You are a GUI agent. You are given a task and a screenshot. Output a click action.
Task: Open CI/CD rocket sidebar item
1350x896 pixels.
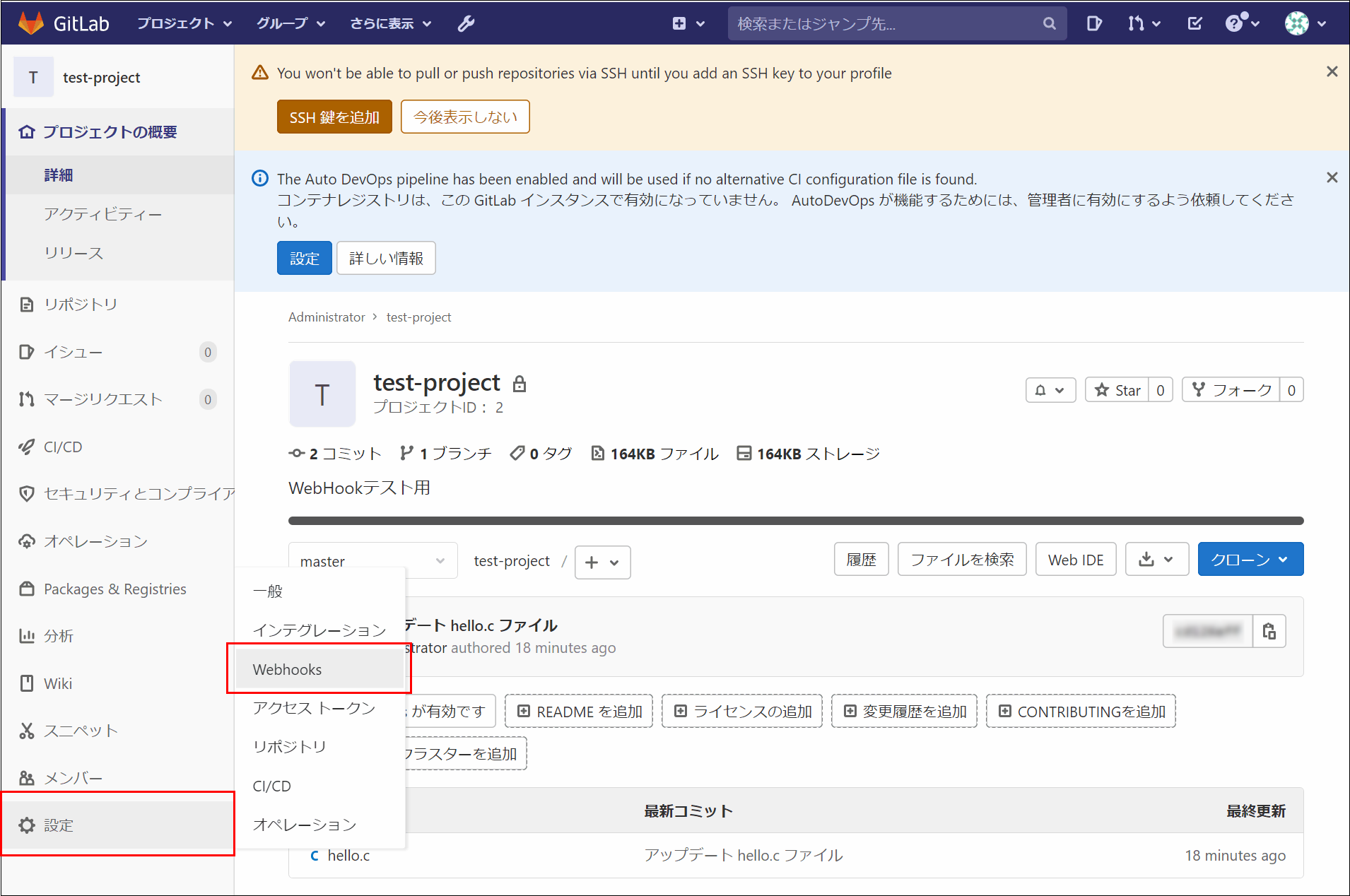pos(118,447)
